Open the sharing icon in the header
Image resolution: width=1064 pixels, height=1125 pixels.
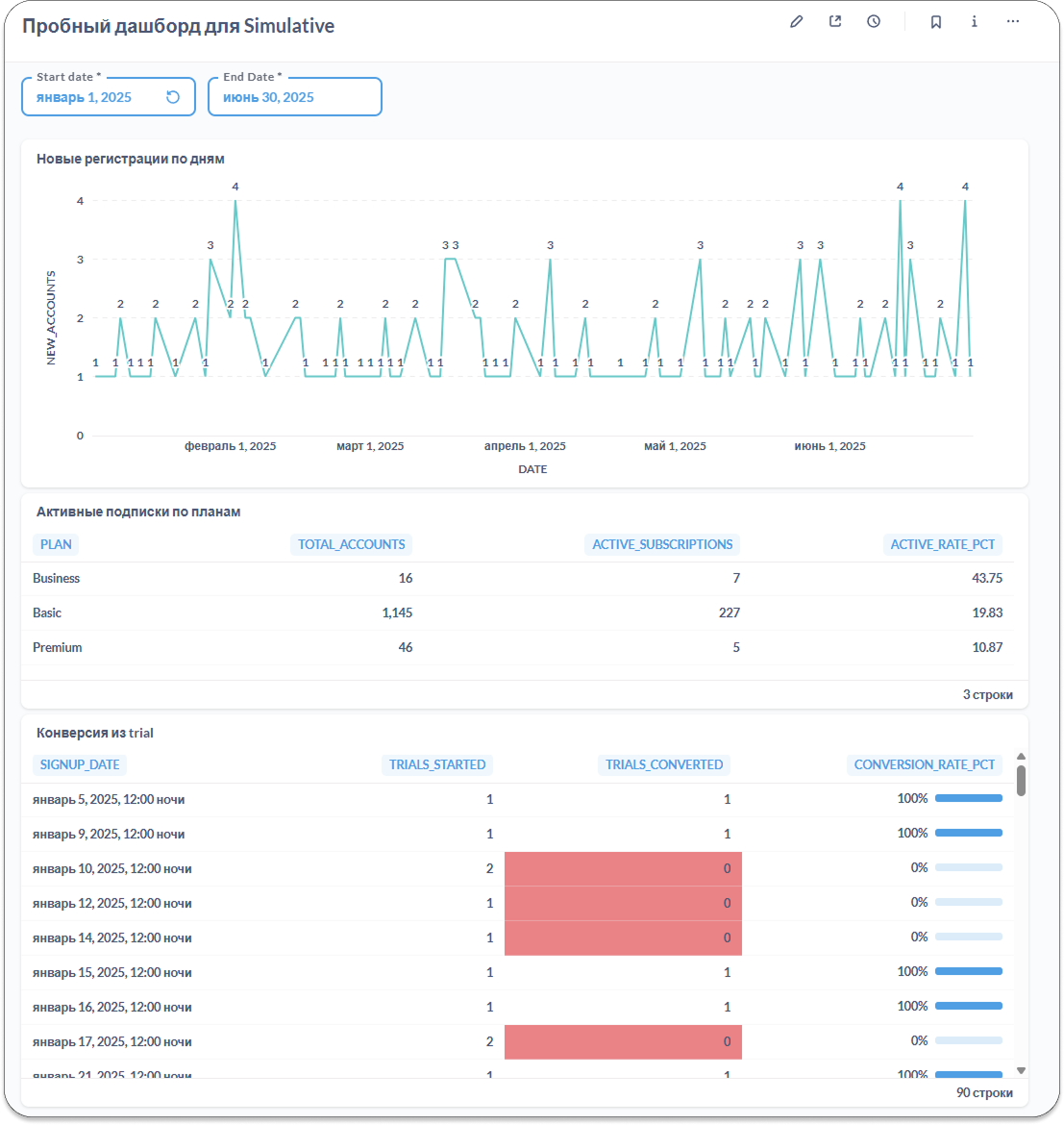pyautogui.click(x=835, y=22)
